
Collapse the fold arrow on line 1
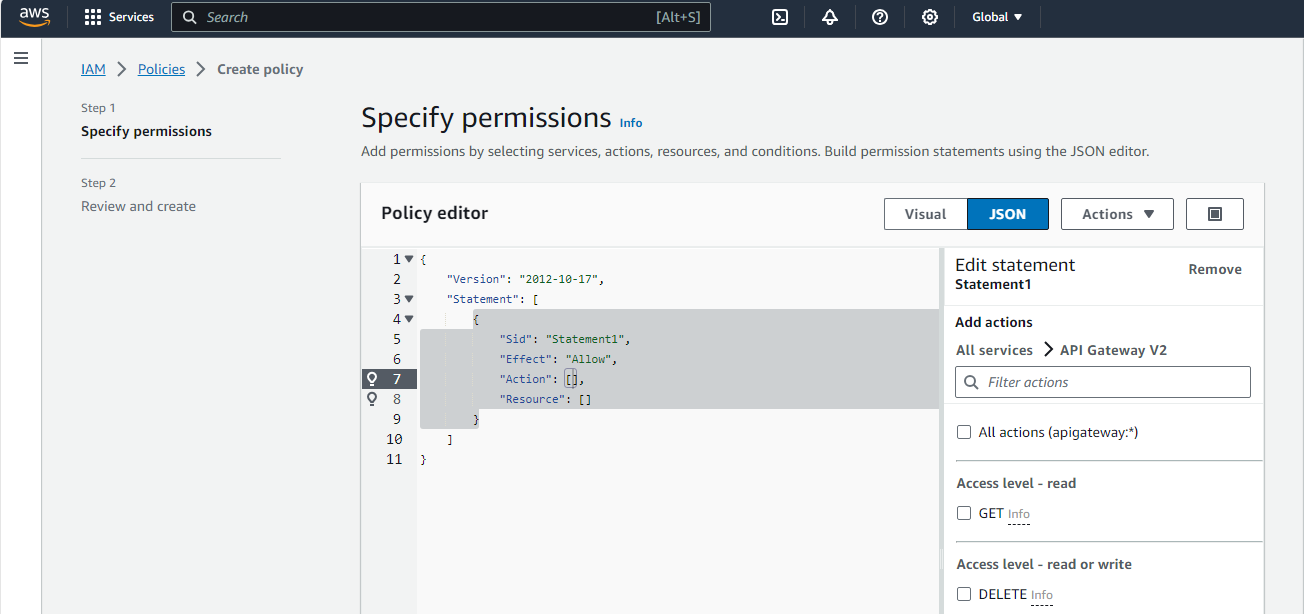(x=409, y=259)
